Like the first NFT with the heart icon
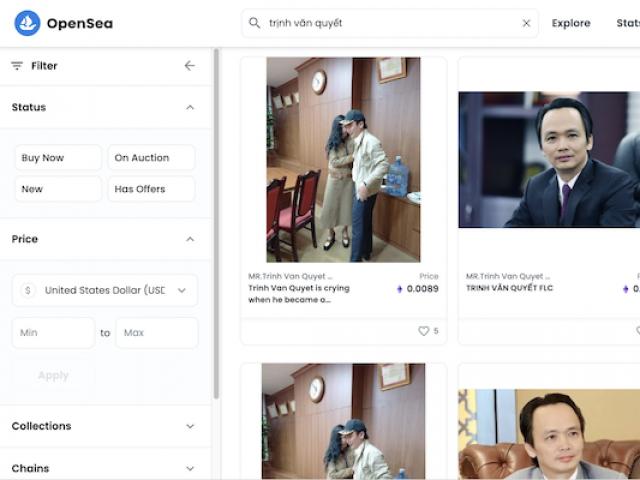Screen dimensions: 640x480 click(x=423, y=331)
